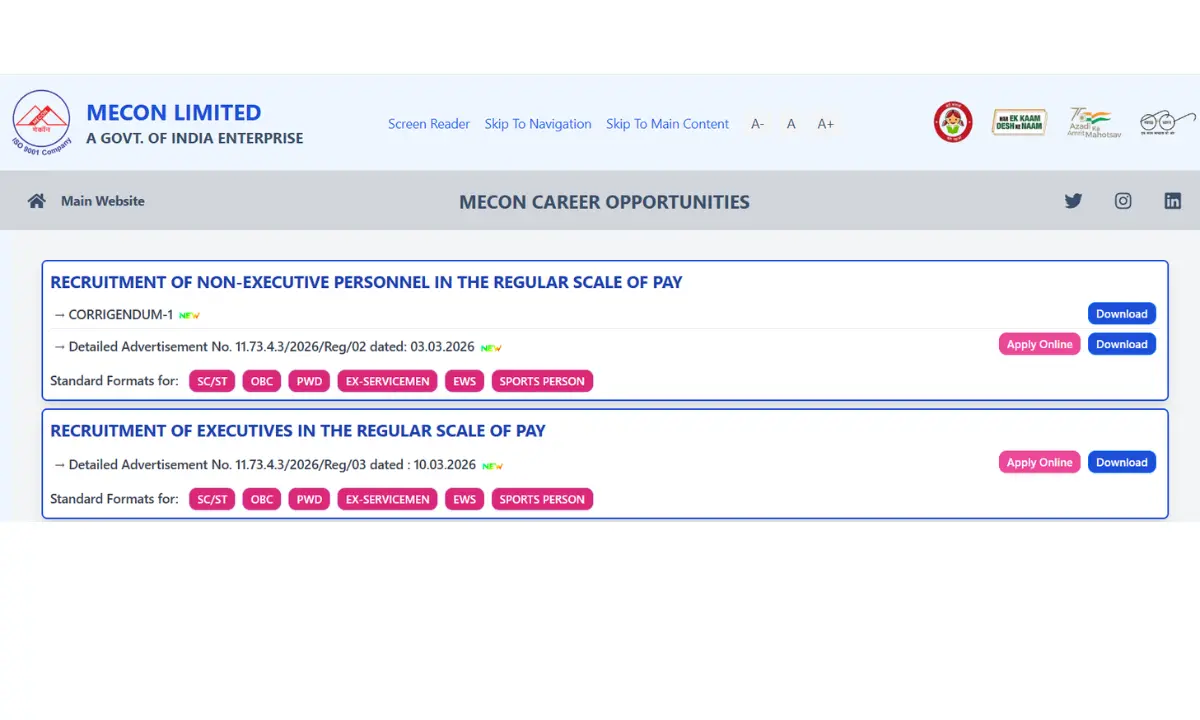Viewport: 1200px width, 720px height.
Task: Open the SPORTS PERSON format for executives
Action: (x=542, y=499)
